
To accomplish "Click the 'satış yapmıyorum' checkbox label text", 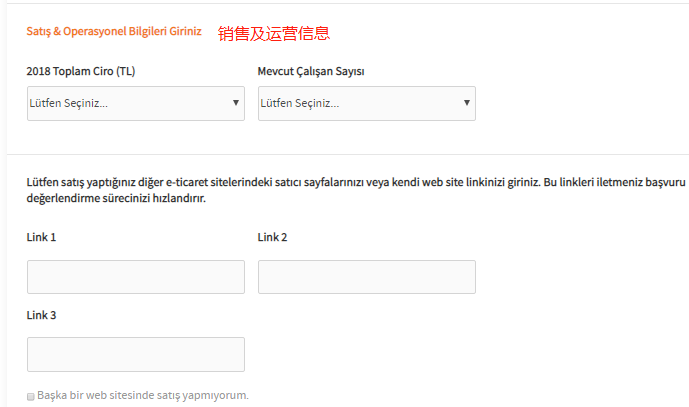I will pyautogui.click(x=143, y=395).
